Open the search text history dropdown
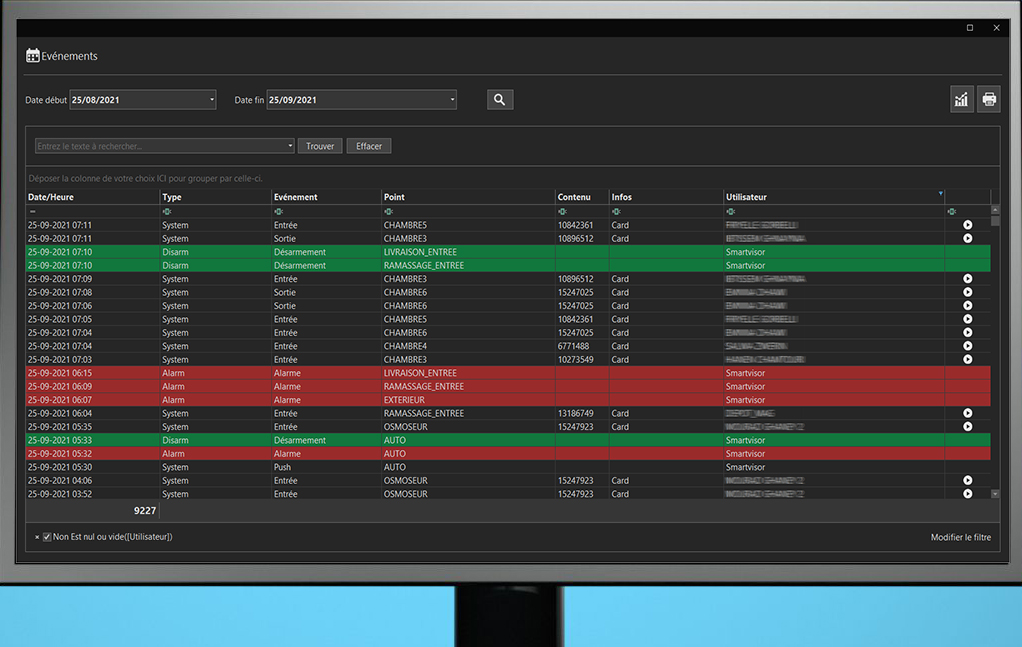The width and height of the screenshot is (1022, 647). click(x=290, y=146)
